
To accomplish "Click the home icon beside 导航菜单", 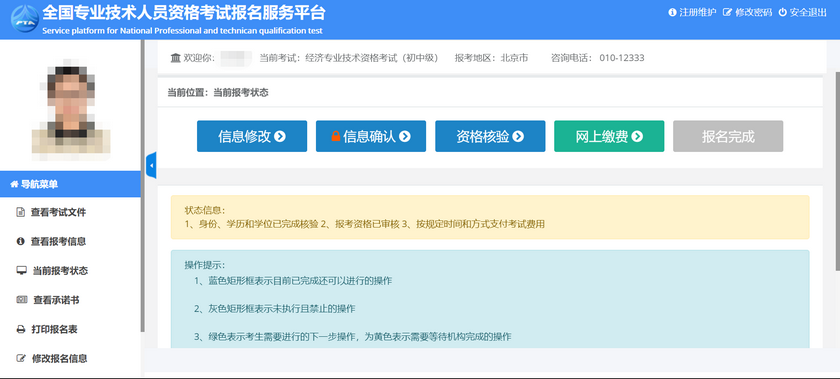I will (14, 184).
